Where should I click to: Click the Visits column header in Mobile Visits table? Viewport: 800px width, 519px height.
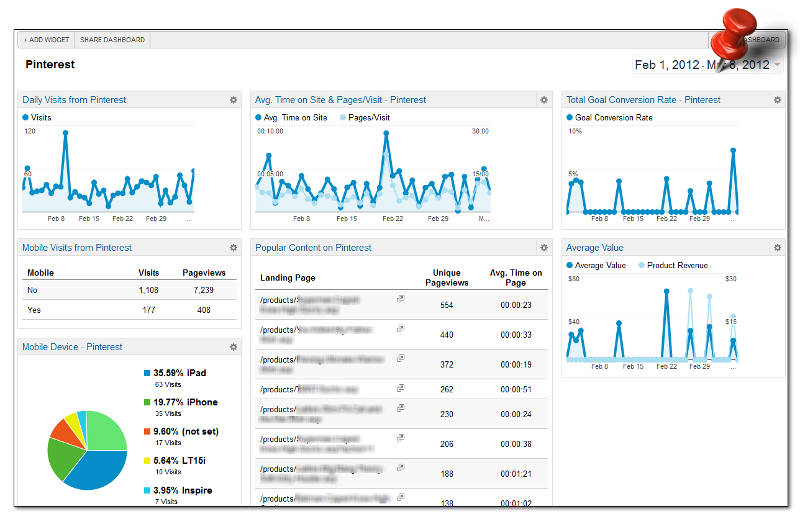(148, 273)
